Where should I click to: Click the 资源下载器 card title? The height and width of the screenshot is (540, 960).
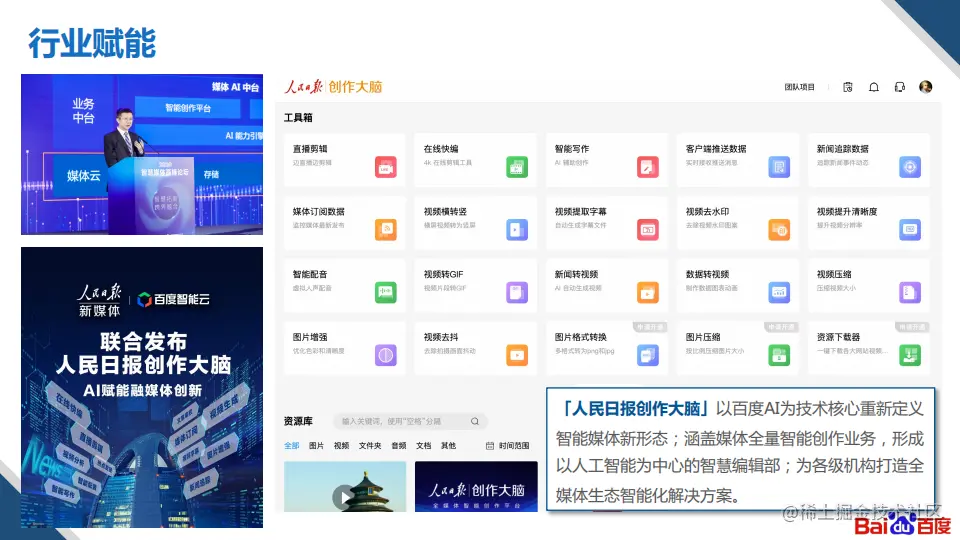(x=838, y=337)
